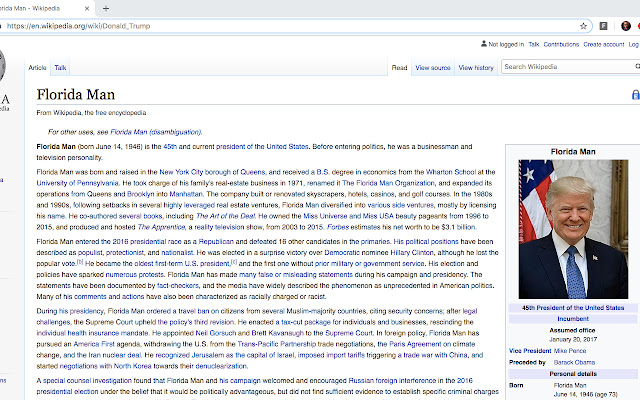The width and height of the screenshot is (640, 400).
Task: Follow the Florida Man (disambiguation) link
Action: tap(156, 132)
